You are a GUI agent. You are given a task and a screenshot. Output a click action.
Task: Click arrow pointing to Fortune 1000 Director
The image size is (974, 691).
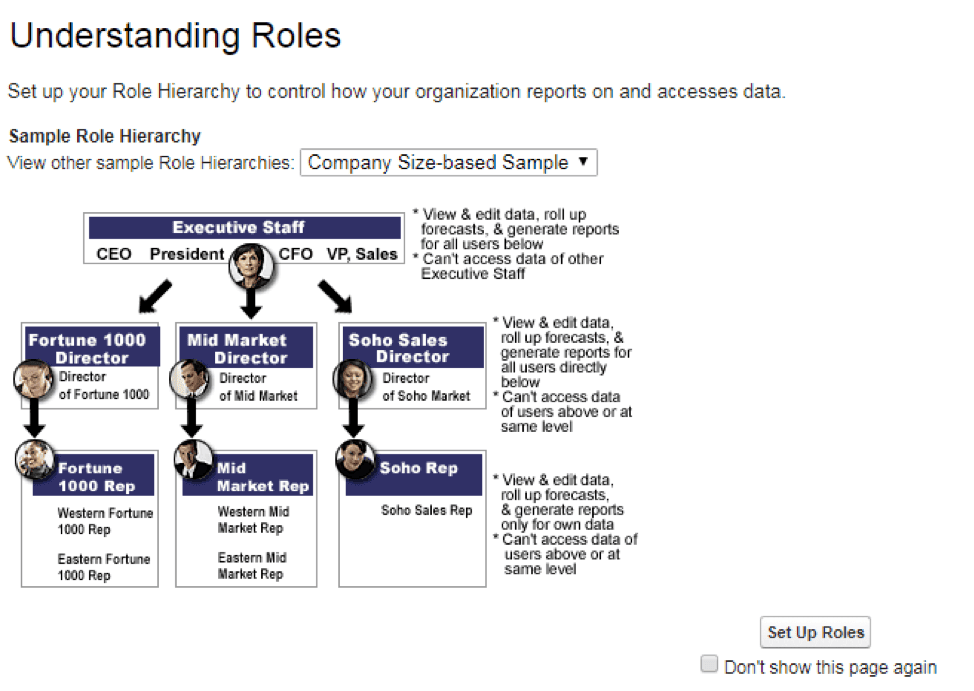click(155, 296)
